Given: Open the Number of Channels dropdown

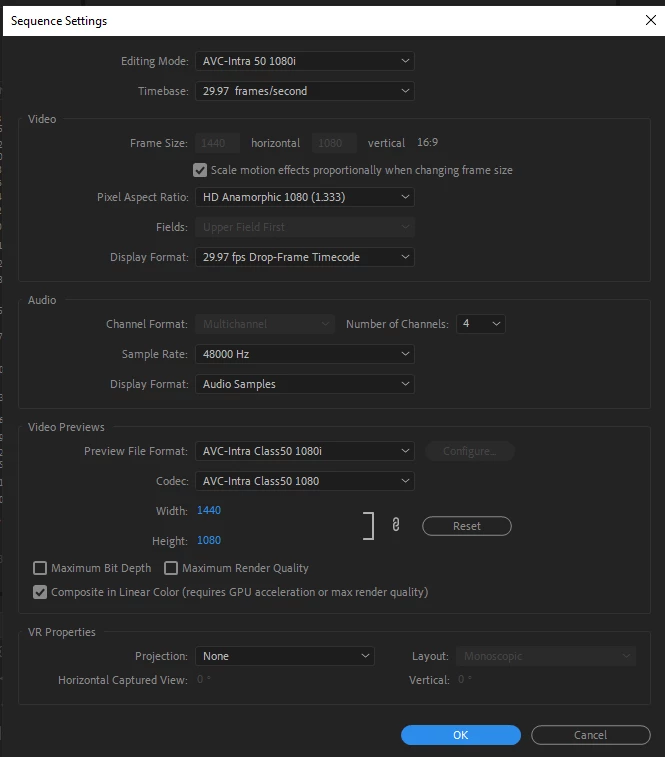Looking at the screenshot, I should [x=481, y=324].
